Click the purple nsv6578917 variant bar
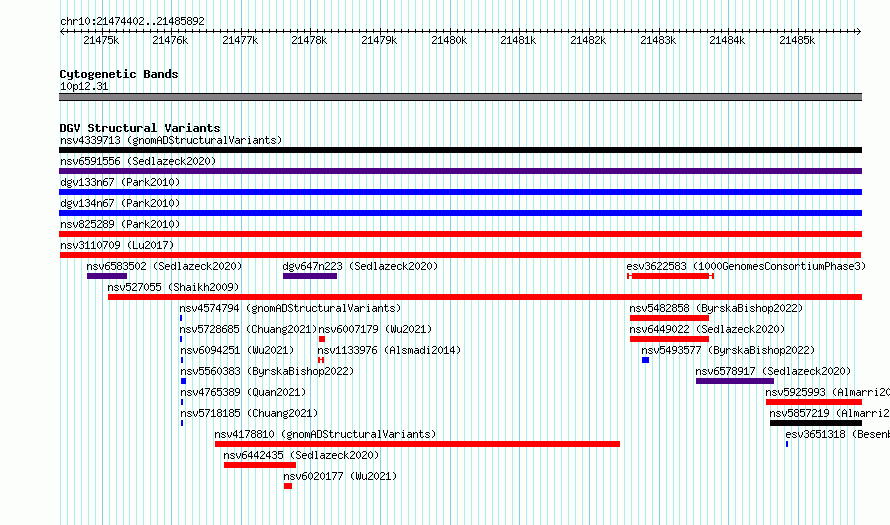The height and width of the screenshot is (525, 890). (x=735, y=381)
